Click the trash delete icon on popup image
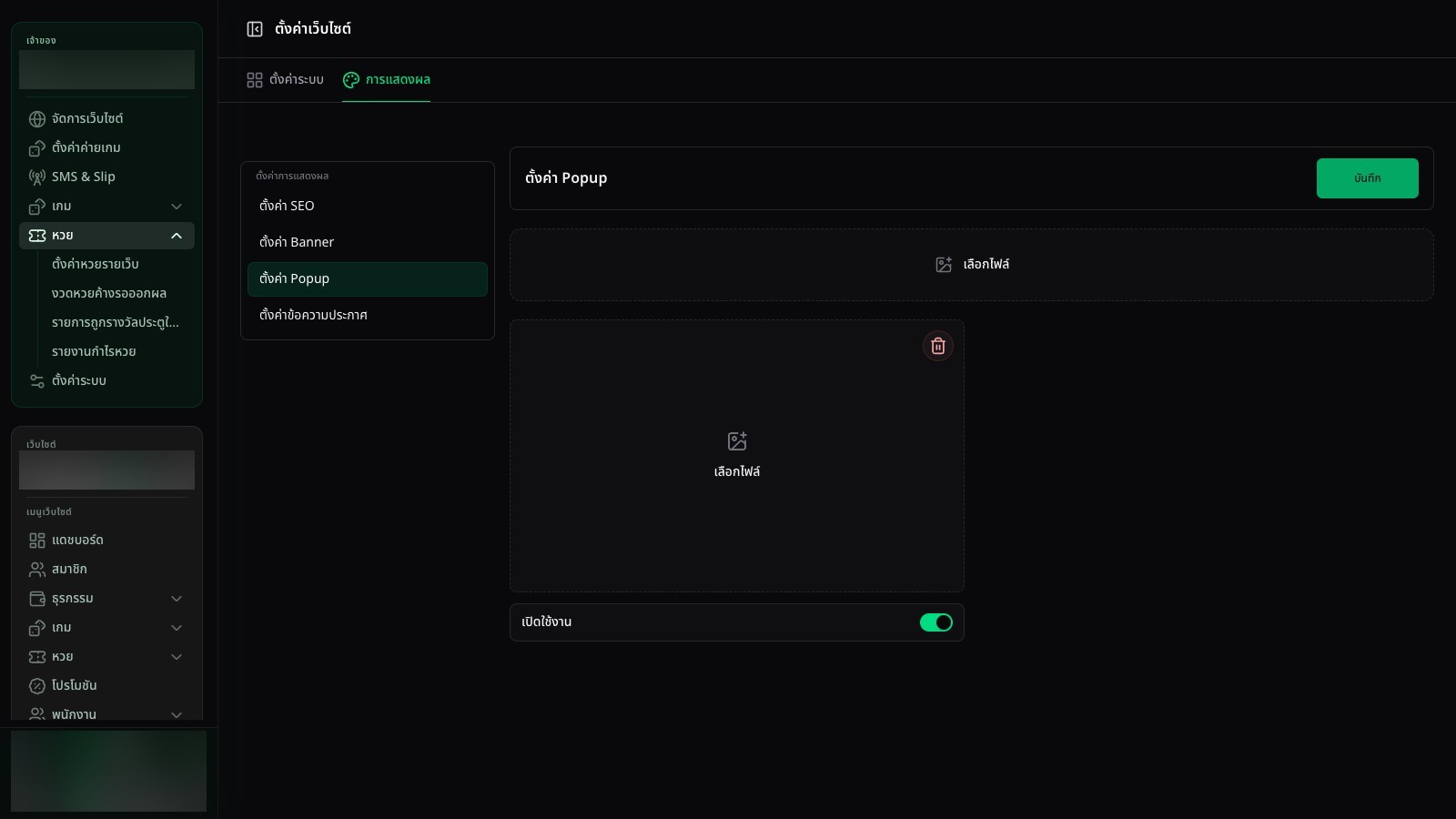Image resolution: width=1456 pixels, height=819 pixels. pos(938,346)
